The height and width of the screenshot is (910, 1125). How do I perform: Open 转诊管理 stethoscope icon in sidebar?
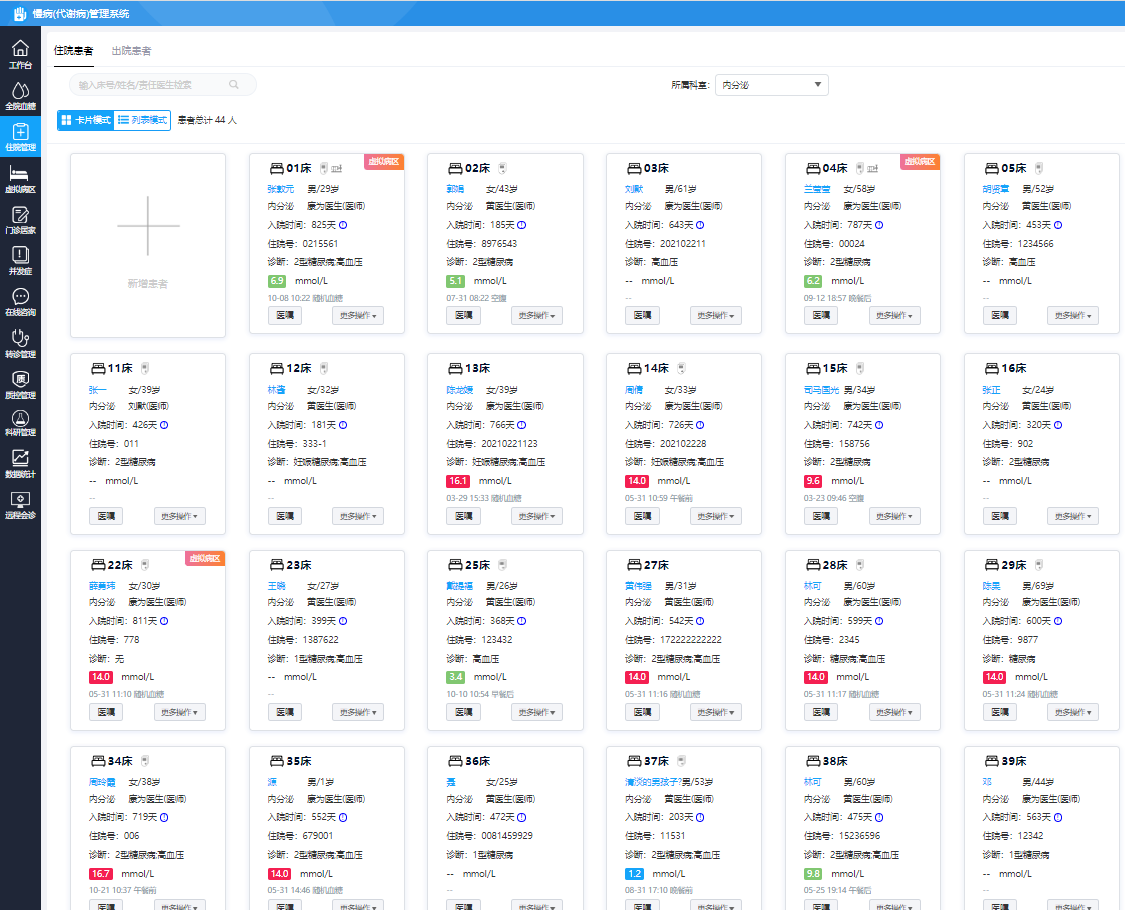click(x=20, y=343)
